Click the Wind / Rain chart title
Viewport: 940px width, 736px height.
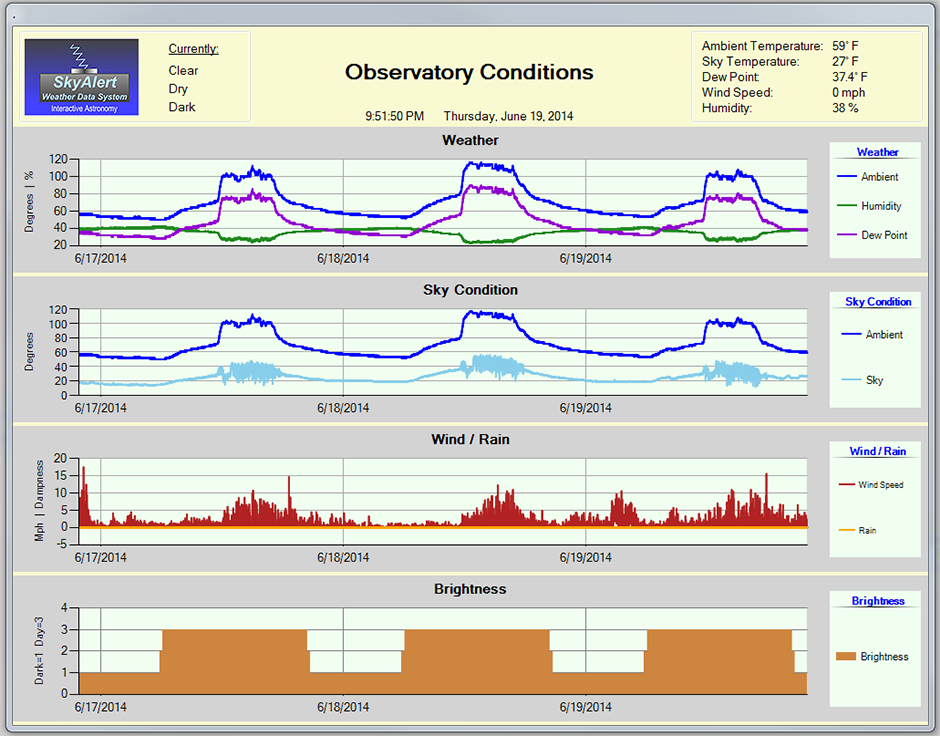click(470, 439)
